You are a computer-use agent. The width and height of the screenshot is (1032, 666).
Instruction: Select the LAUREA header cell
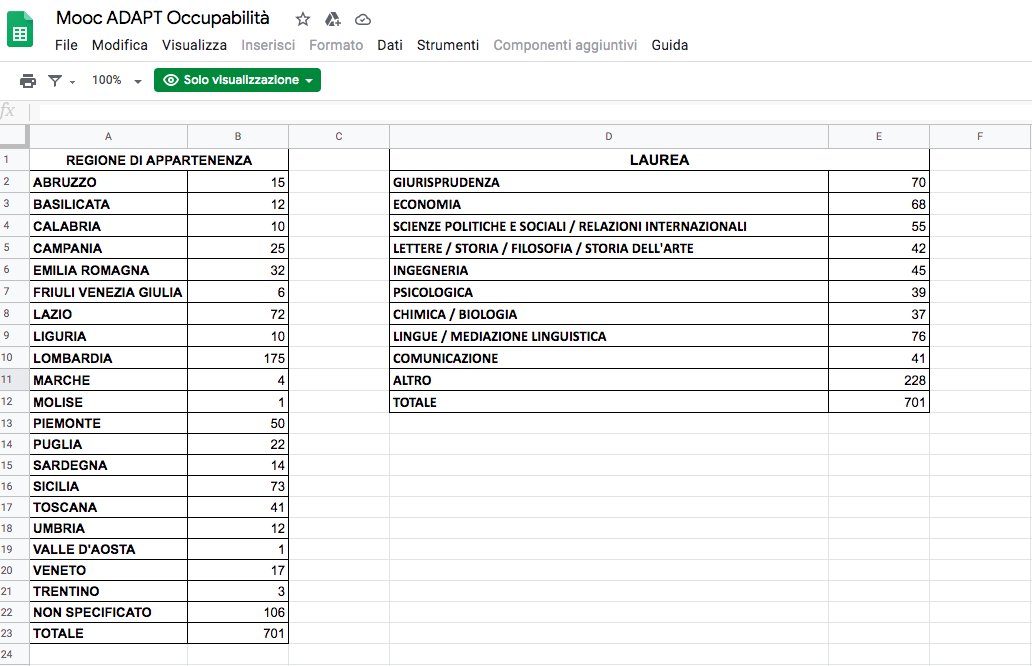[659, 160]
